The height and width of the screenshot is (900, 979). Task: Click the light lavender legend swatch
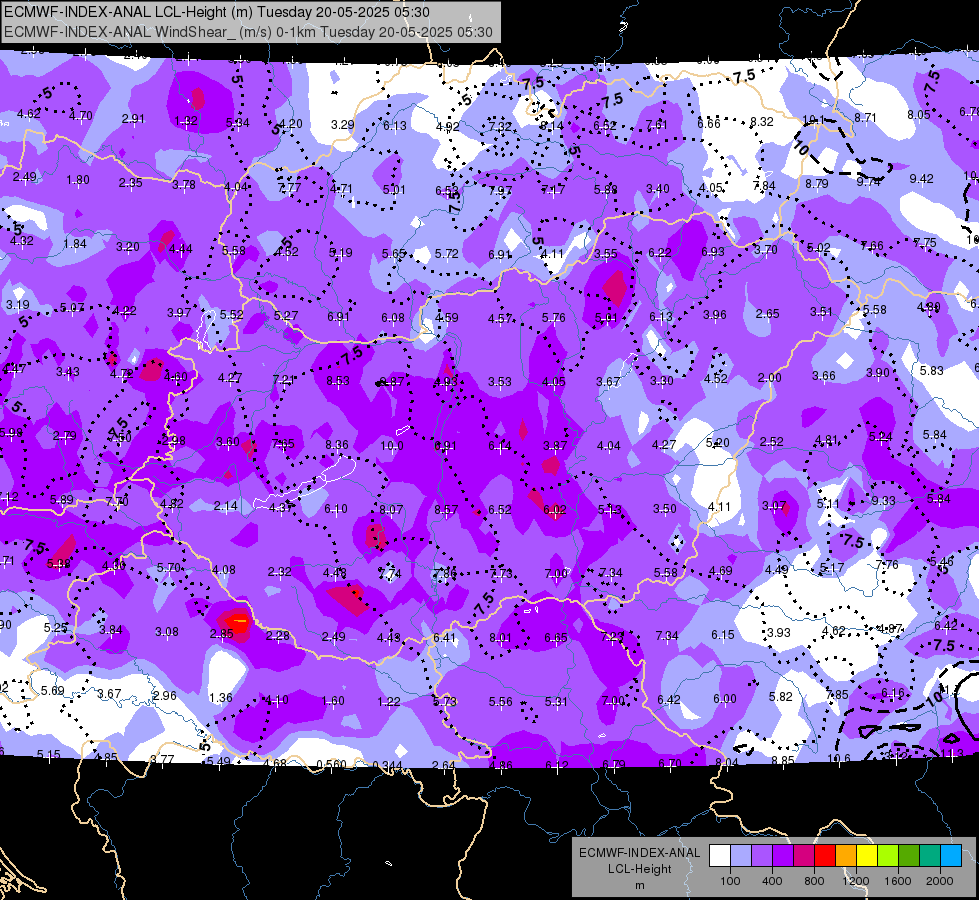(741, 856)
